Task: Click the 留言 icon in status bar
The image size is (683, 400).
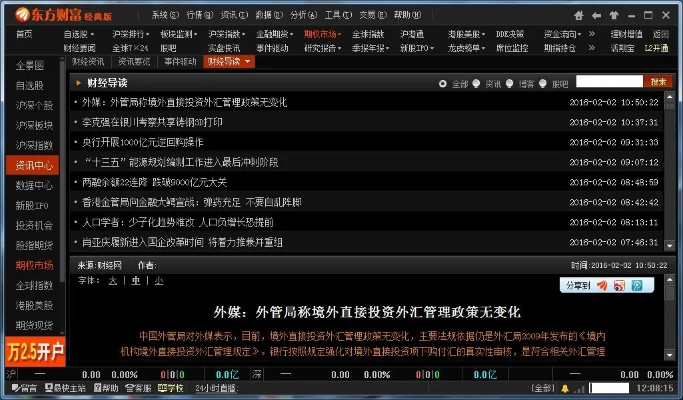Action: coord(22,388)
